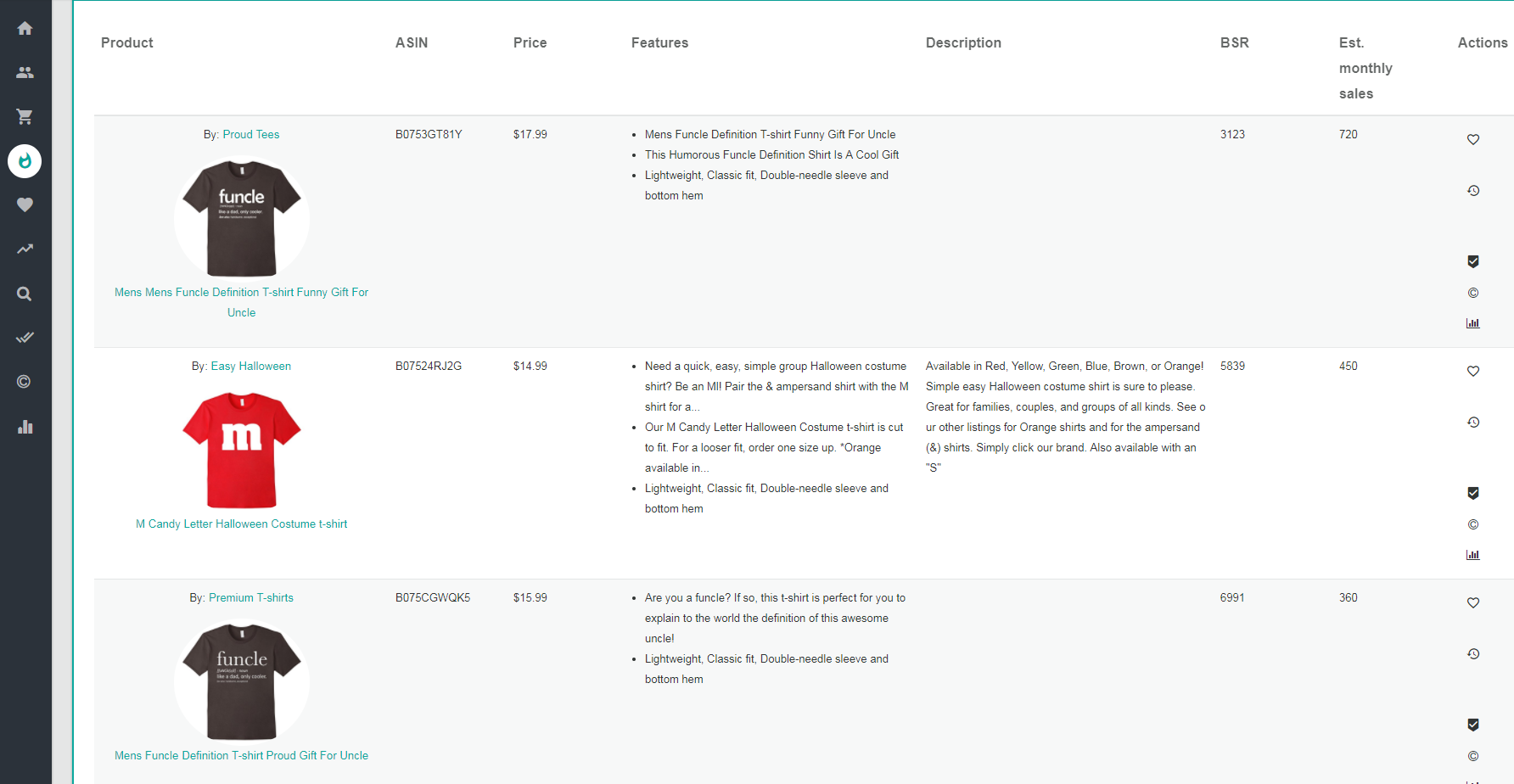Click shield check icon for Premium T-shirts row
Image resolution: width=1514 pixels, height=784 pixels.
(x=1473, y=725)
